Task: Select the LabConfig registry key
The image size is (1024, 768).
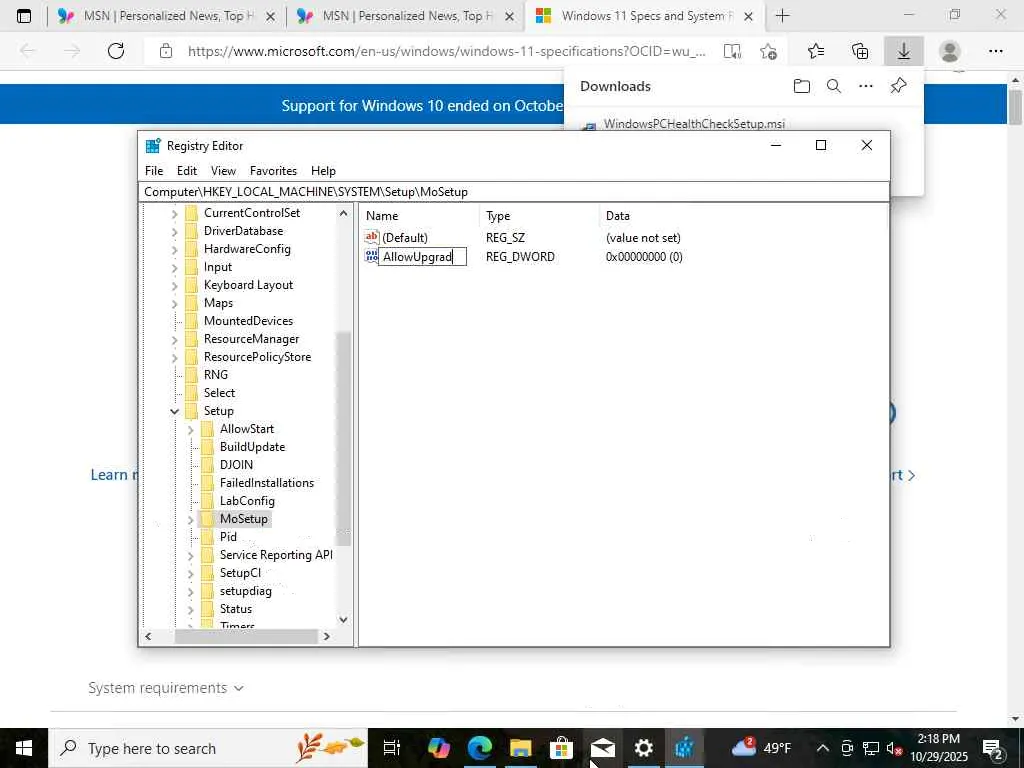Action: [247, 501]
